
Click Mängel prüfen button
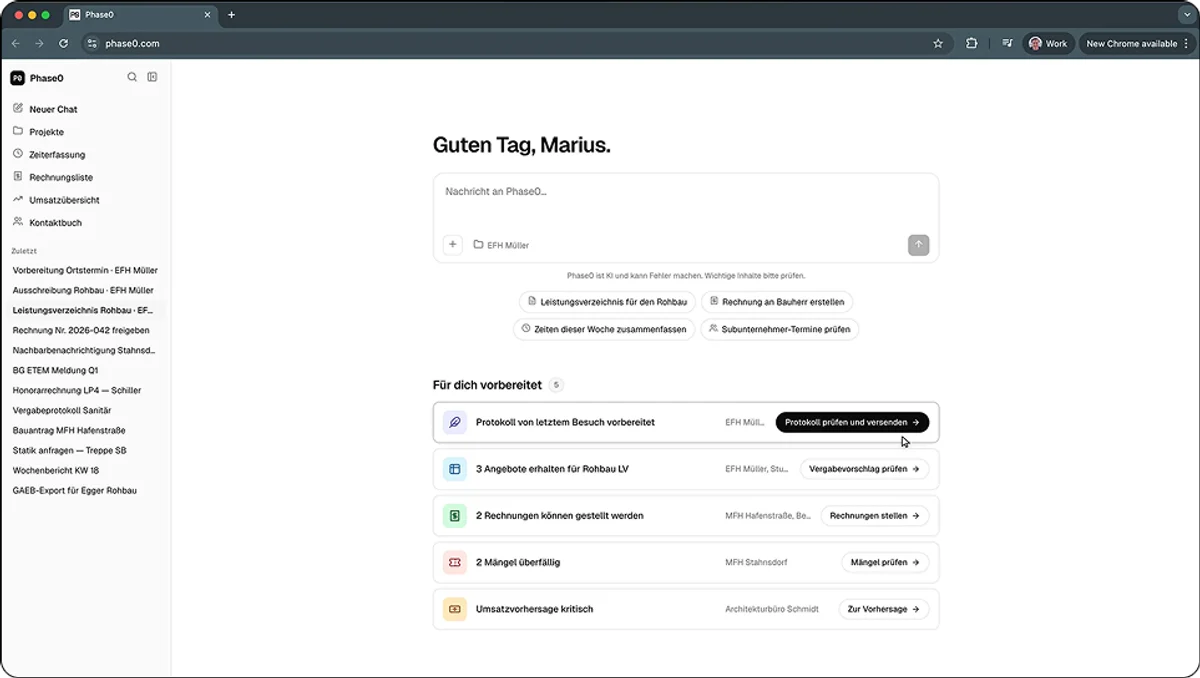click(885, 562)
